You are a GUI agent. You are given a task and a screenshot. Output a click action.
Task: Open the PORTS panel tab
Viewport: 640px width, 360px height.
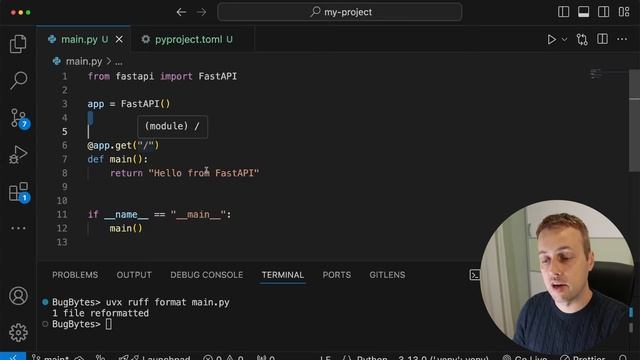(337, 275)
